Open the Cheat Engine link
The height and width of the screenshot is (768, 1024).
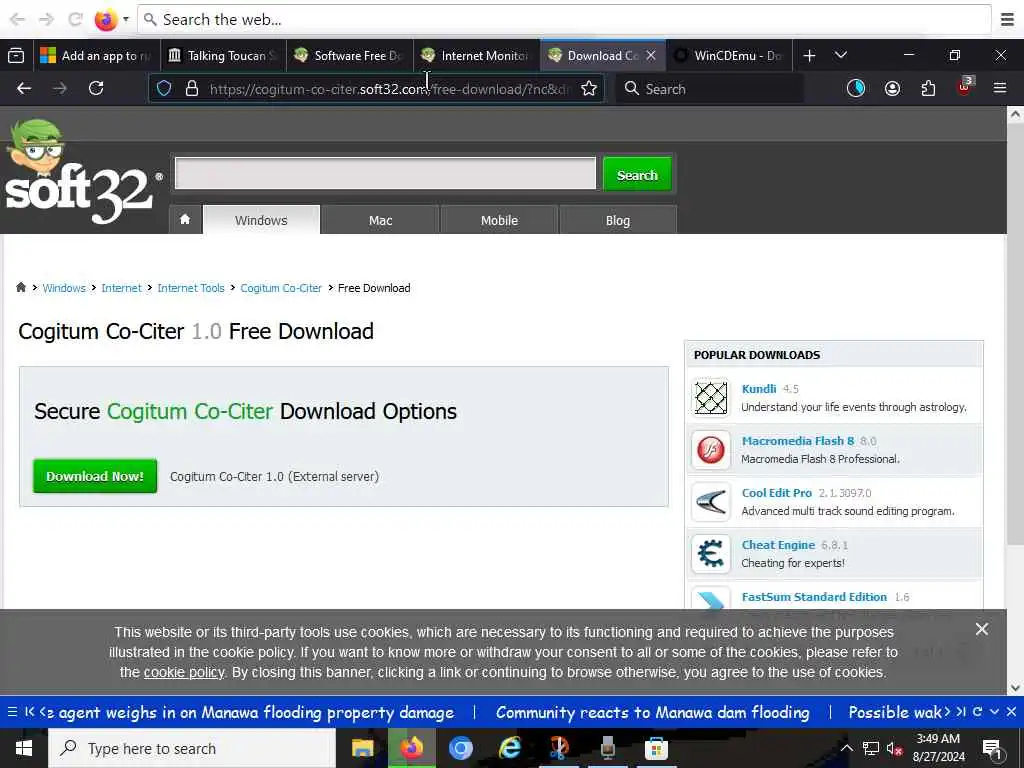point(778,545)
